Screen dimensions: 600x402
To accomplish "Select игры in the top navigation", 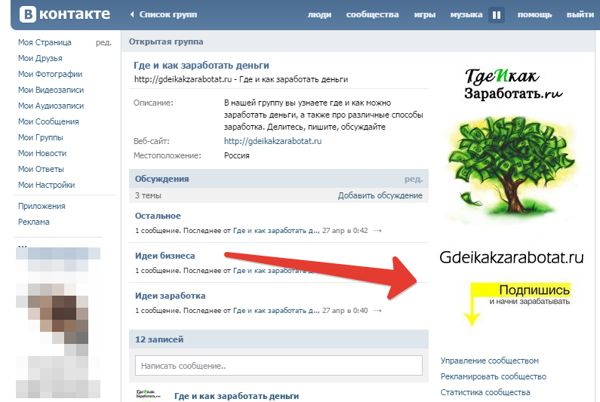I will coord(425,15).
